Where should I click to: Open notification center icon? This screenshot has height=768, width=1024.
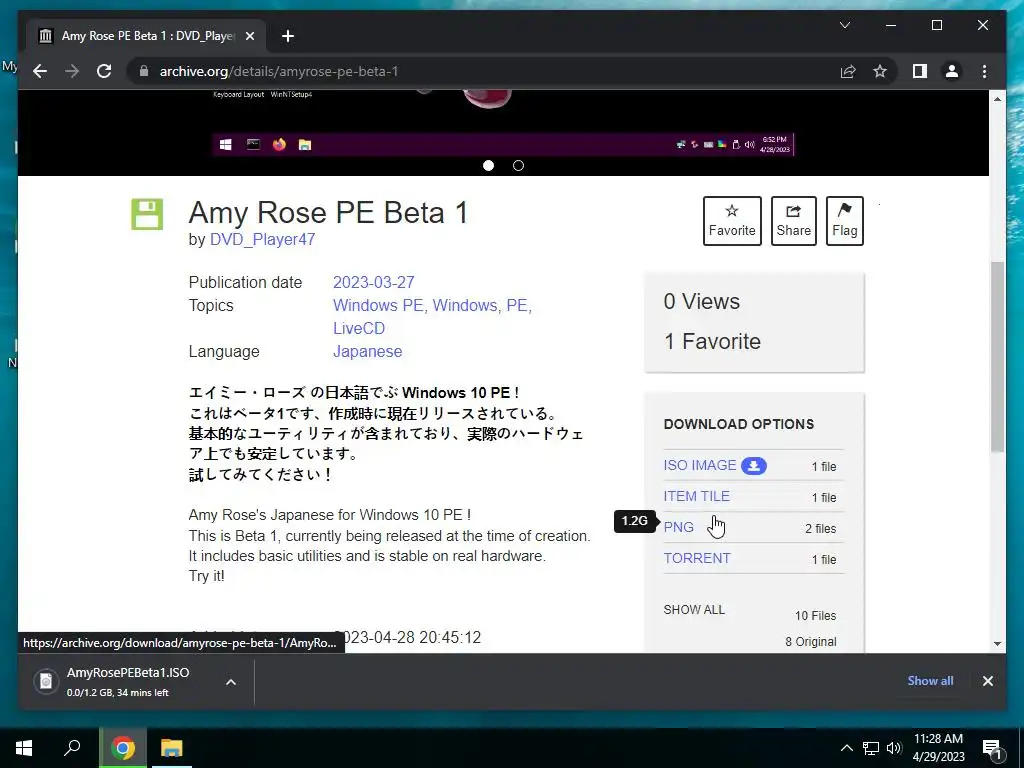(x=993, y=748)
